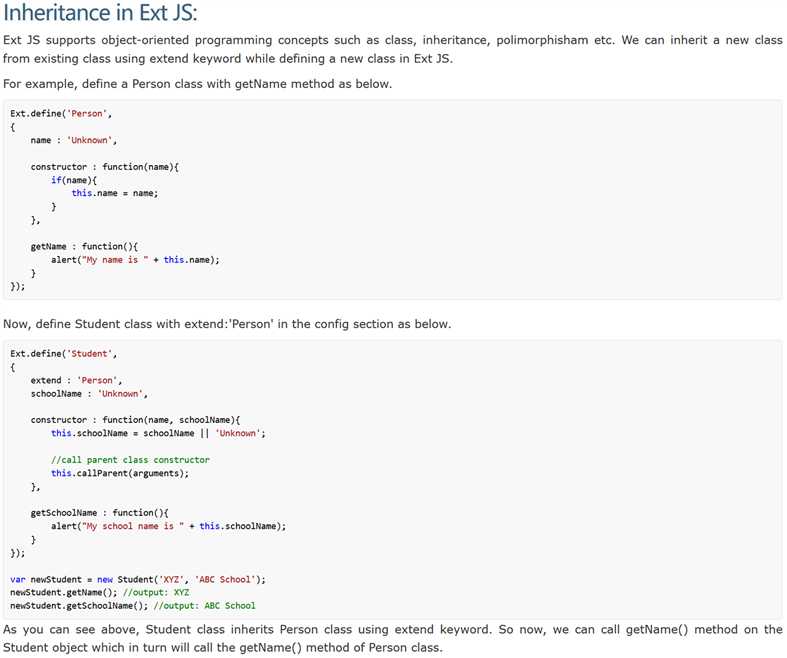787x658 pixels.
Task: Click the comment '//call parent class constructor'
Action: [x=130, y=460]
